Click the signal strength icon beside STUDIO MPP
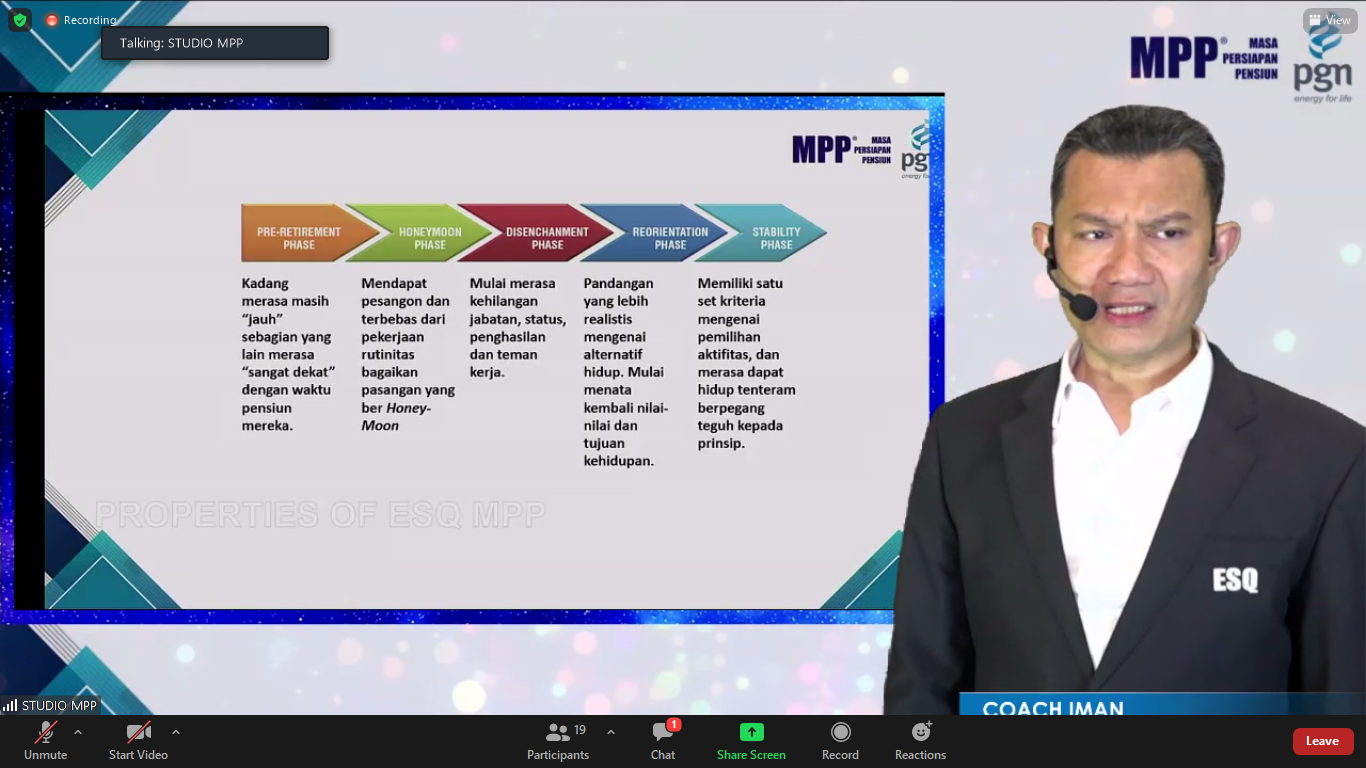The height and width of the screenshot is (768, 1366). coord(10,706)
